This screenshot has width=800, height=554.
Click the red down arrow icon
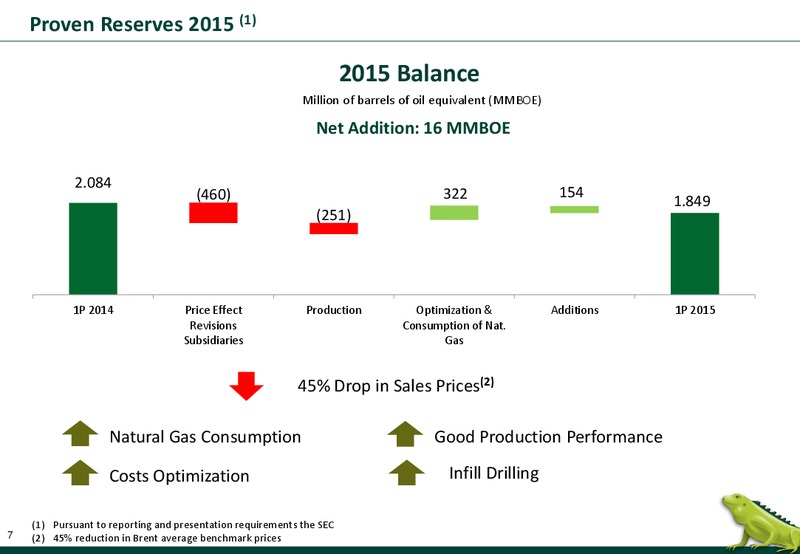(246, 386)
